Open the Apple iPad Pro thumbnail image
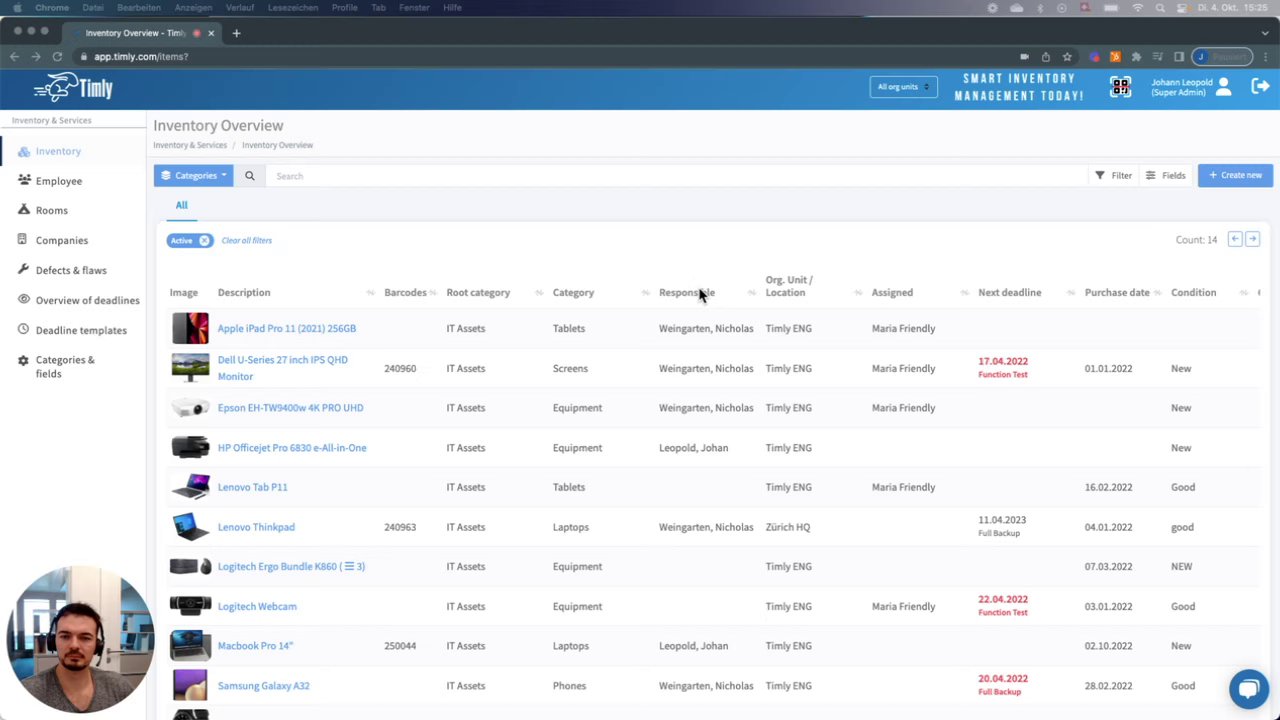This screenshot has height=720, width=1280. [190, 328]
